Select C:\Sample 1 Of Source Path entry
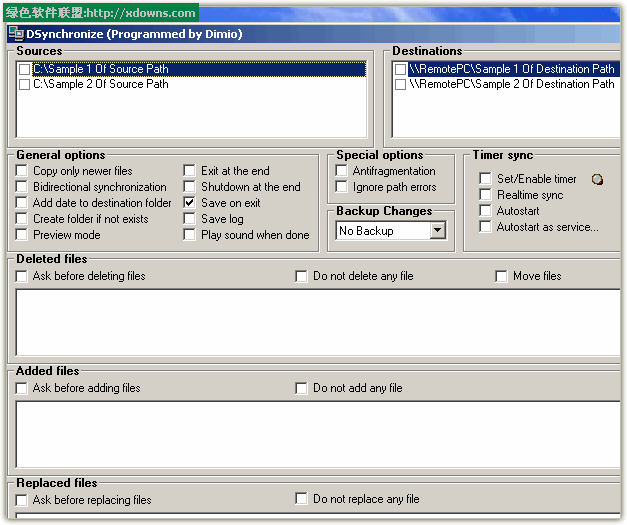The image size is (627, 525). point(100,69)
